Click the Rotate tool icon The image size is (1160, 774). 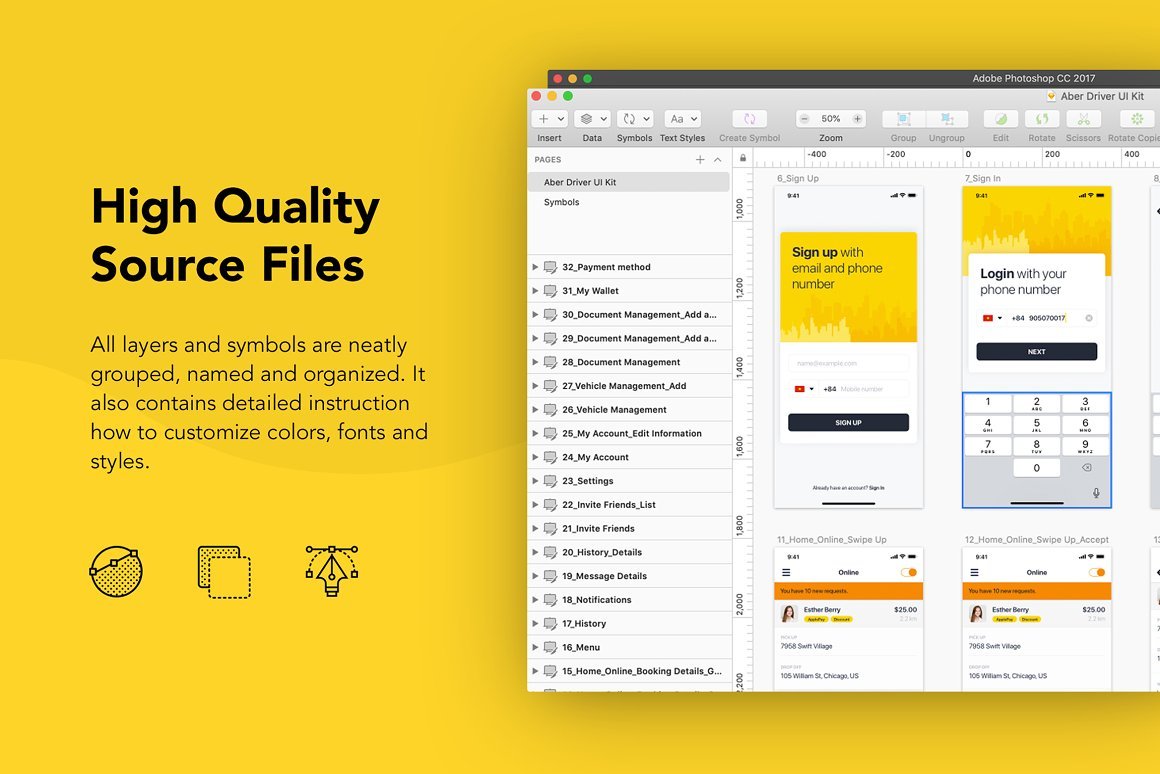pos(1041,119)
